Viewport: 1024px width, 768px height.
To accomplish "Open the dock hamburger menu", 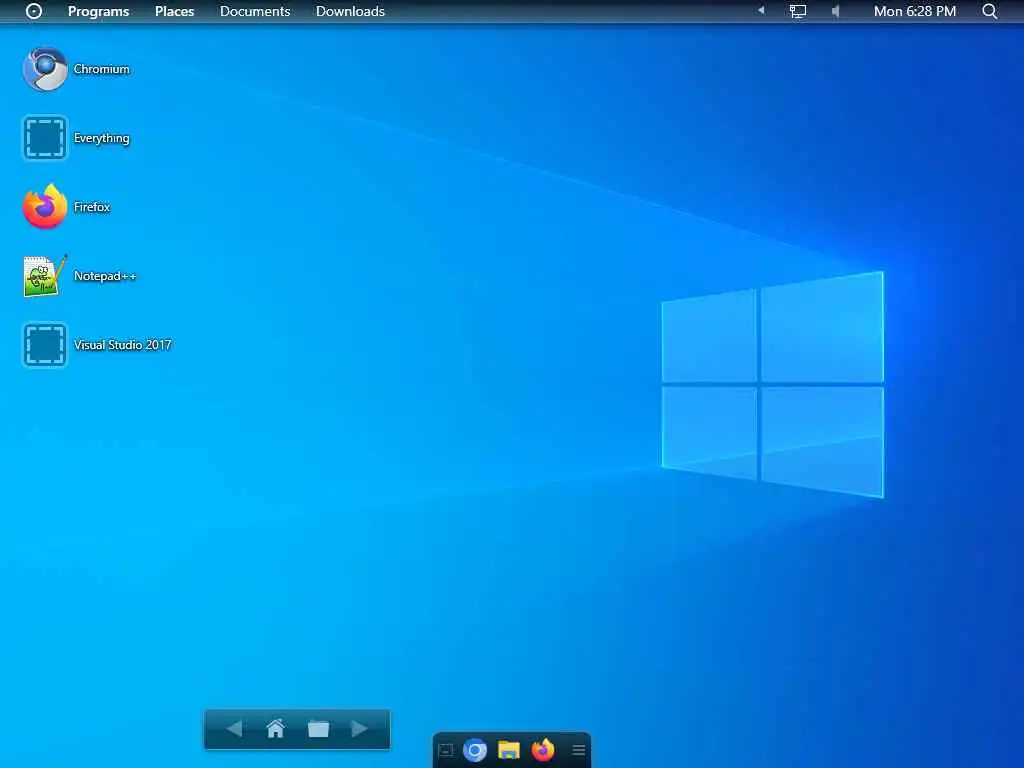I will click(579, 750).
